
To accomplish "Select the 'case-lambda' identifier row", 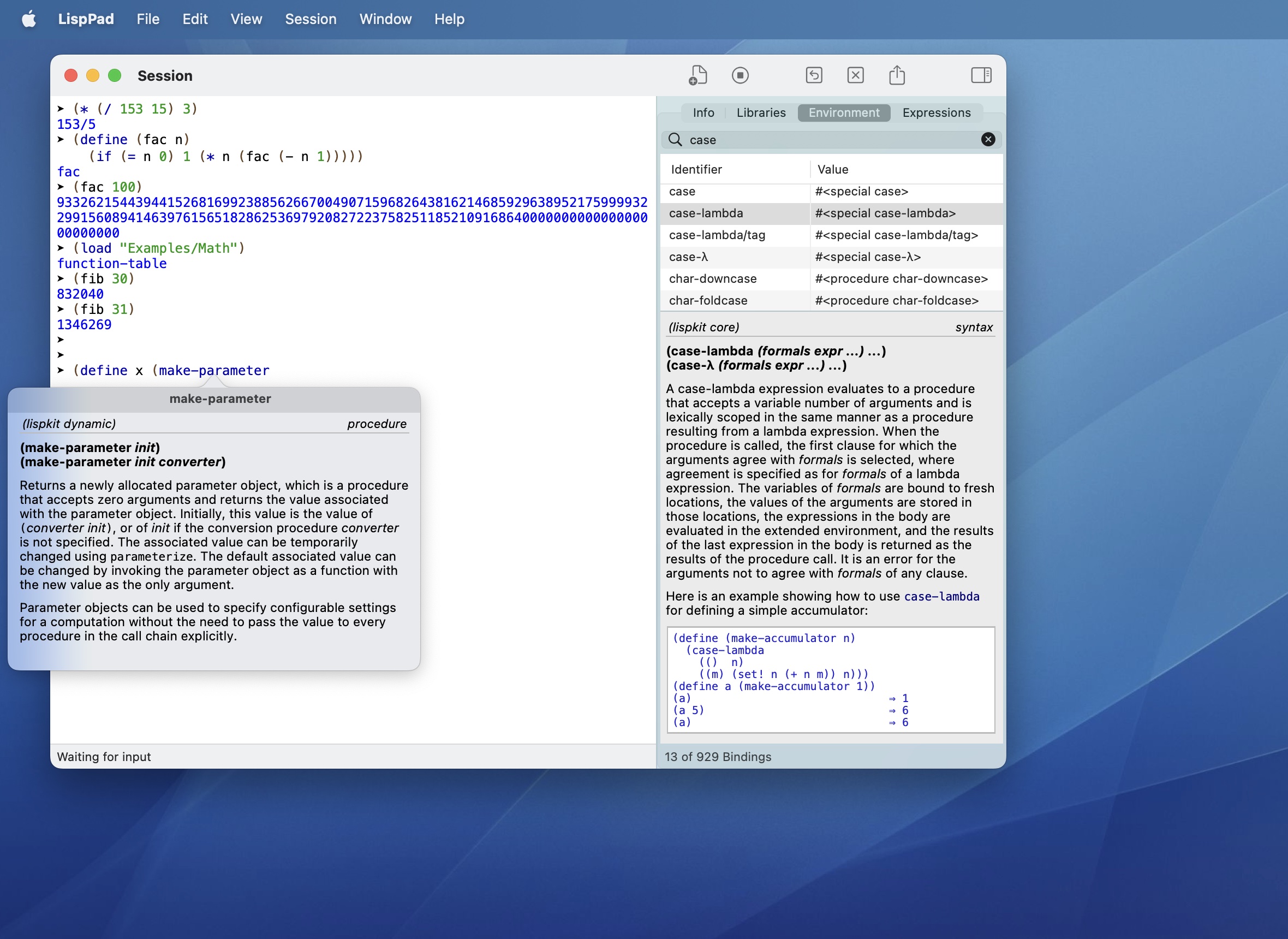I will (x=831, y=213).
